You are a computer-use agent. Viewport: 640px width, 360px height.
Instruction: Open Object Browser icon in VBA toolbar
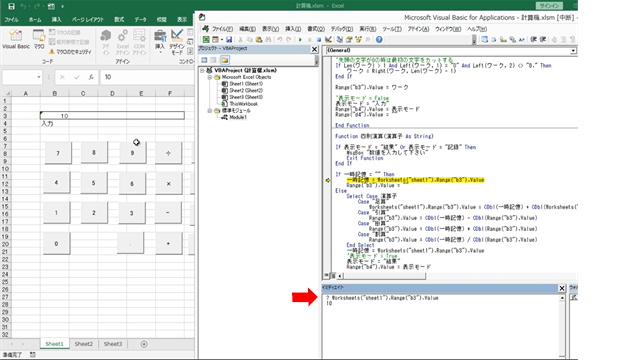(x=358, y=40)
